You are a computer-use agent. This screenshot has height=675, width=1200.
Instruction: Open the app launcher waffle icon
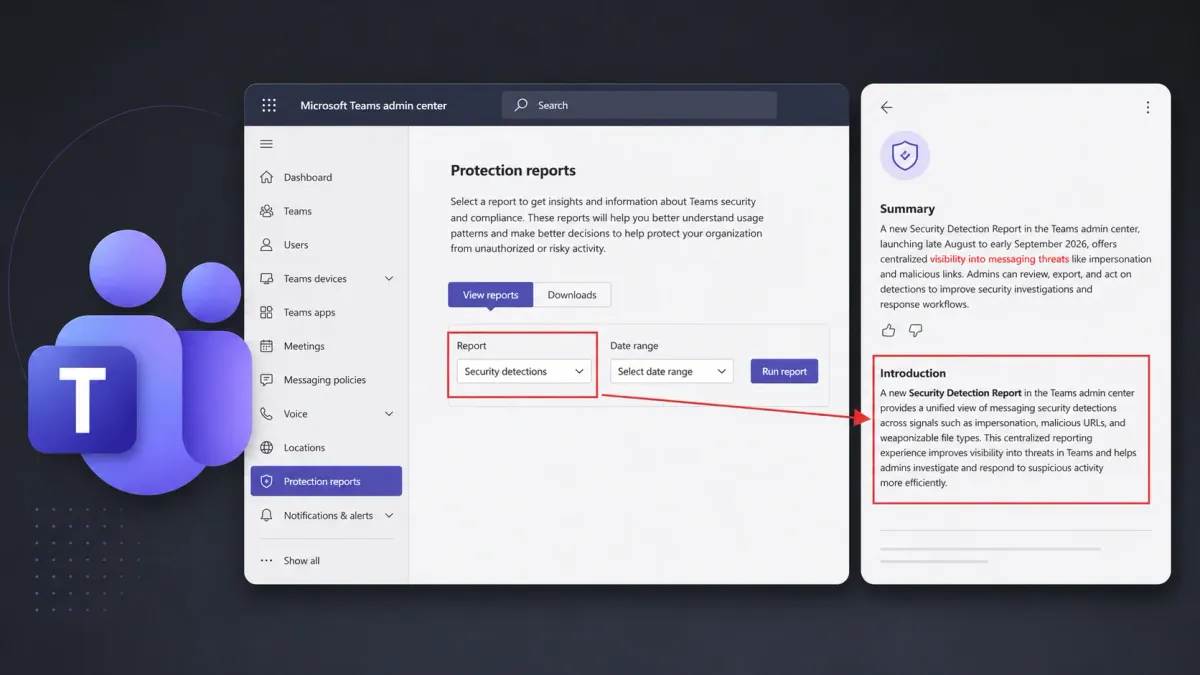pos(268,105)
